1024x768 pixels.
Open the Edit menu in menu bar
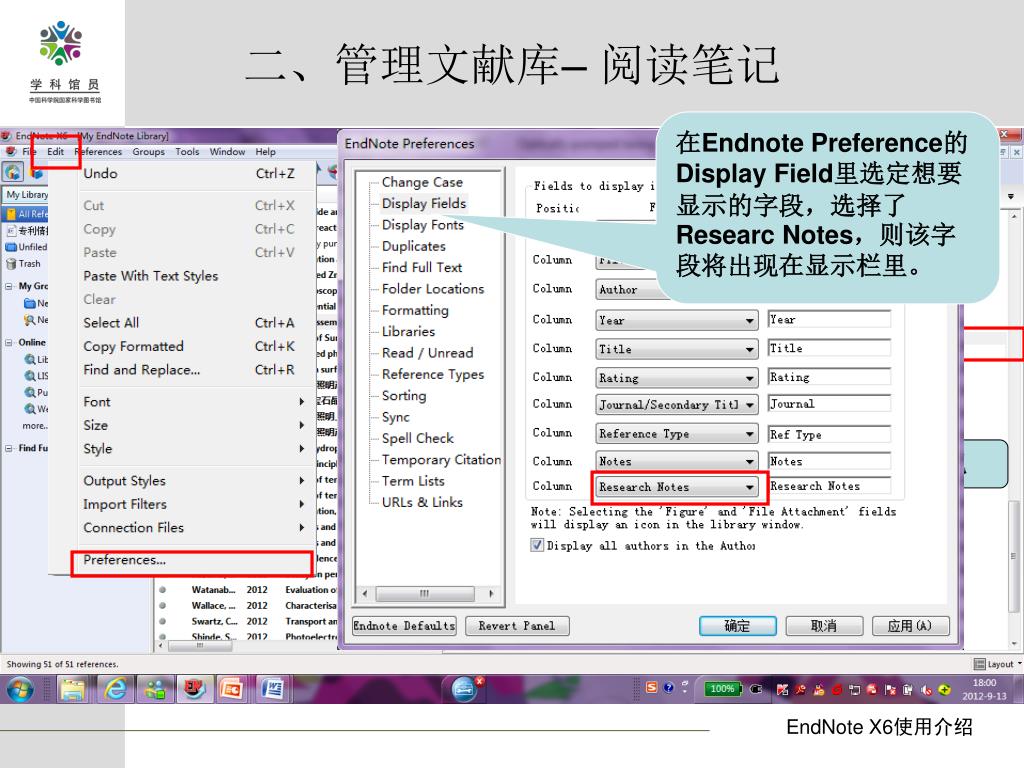coord(56,152)
